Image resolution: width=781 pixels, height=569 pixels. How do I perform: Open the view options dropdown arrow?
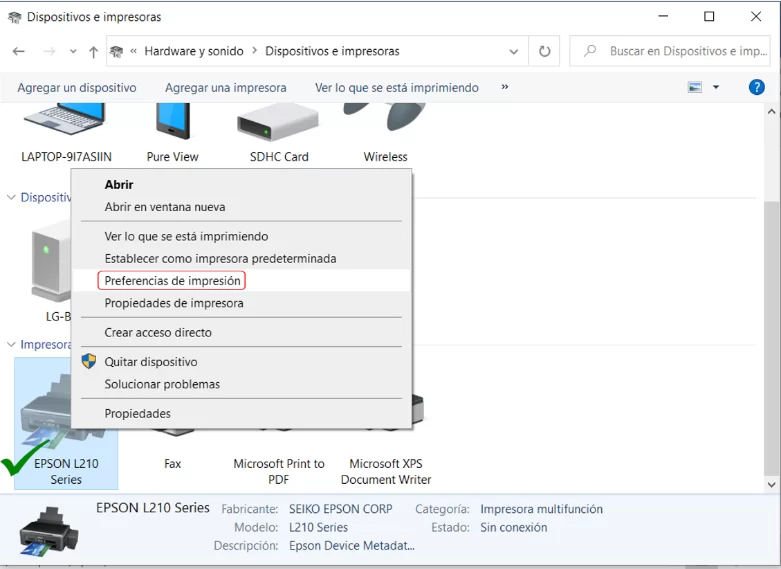point(716,88)
